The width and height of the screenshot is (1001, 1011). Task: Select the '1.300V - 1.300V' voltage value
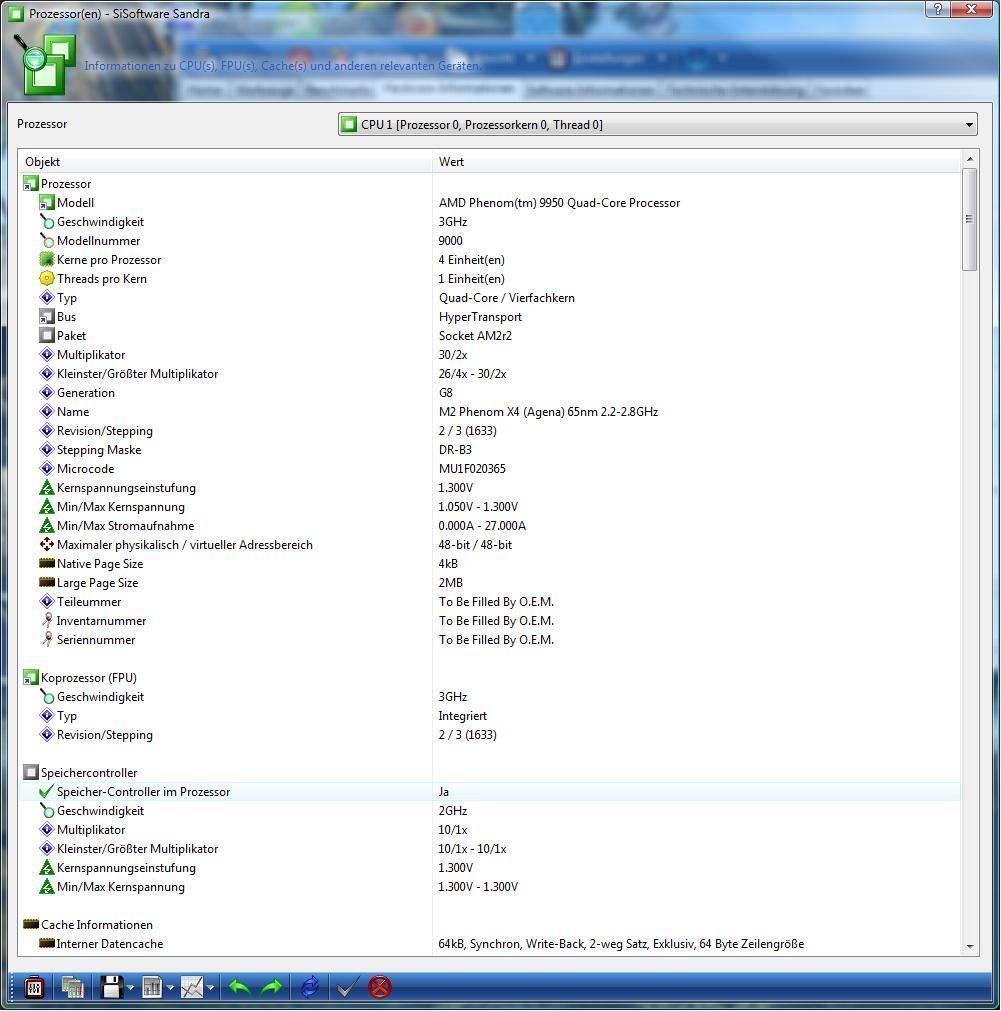click(478, 887)
